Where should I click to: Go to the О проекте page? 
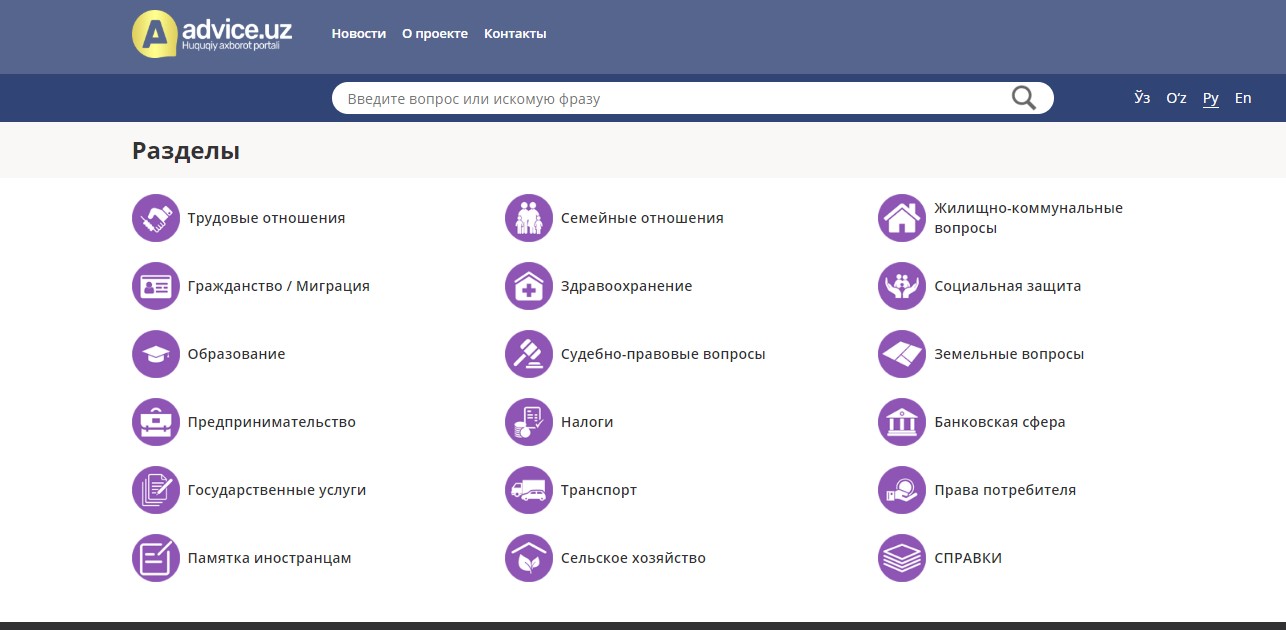434,33
